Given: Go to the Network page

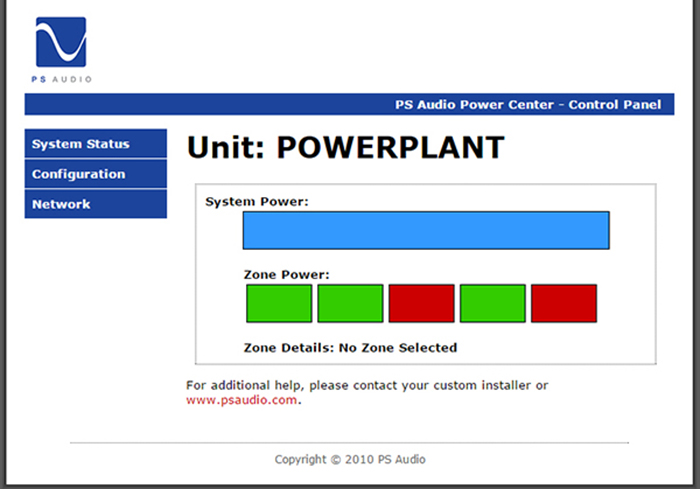Looking at the screenshot, I should tap(96, 204).
